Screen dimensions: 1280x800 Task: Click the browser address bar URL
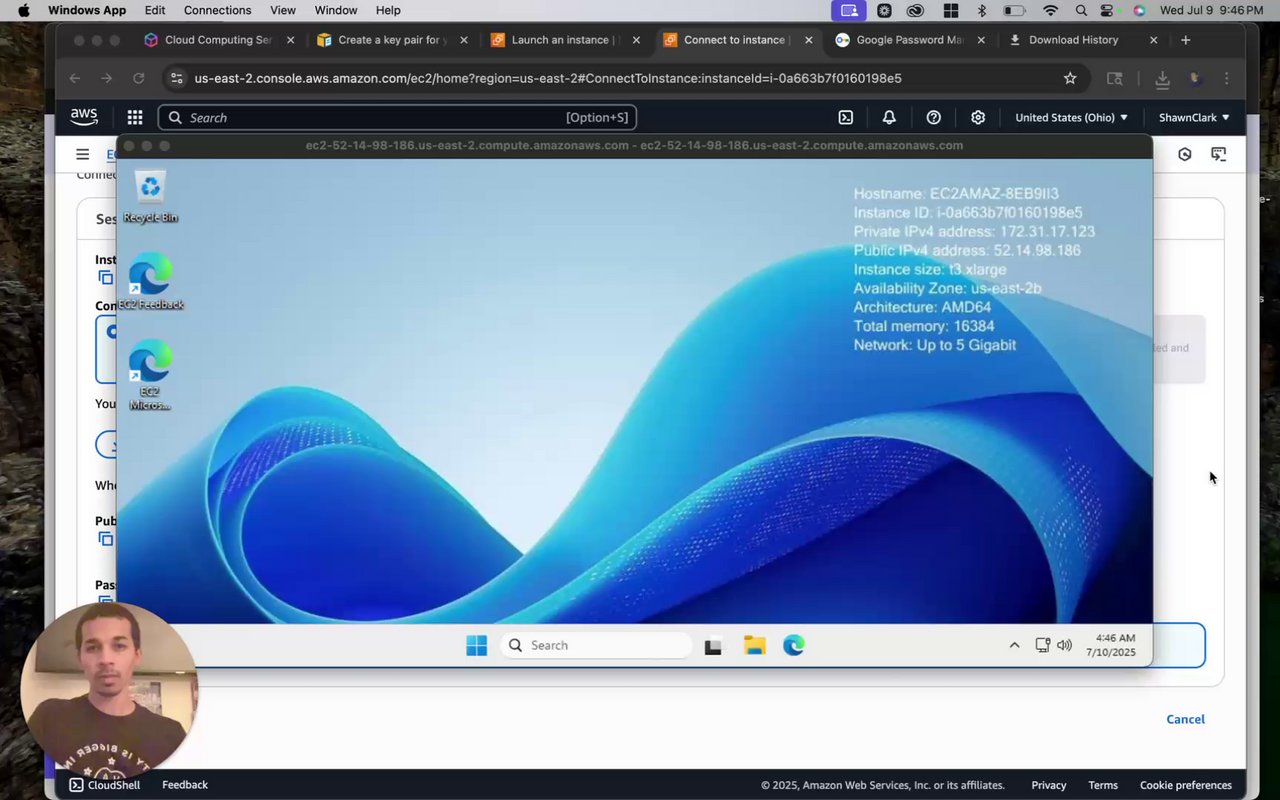(x=548, y=78)
